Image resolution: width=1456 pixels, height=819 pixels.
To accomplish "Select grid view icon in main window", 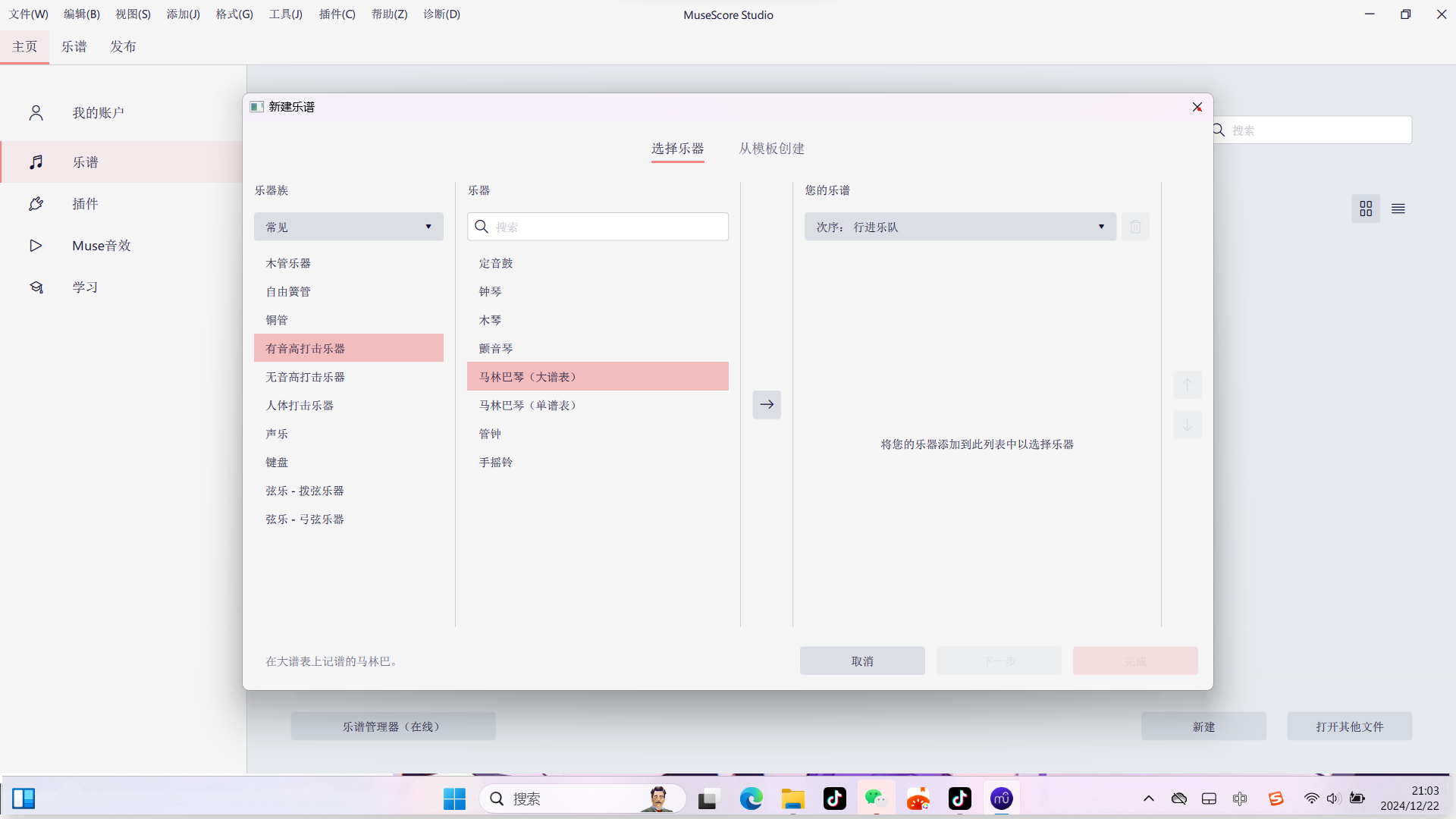I will pyautogui.click(x=1366, y=209).
